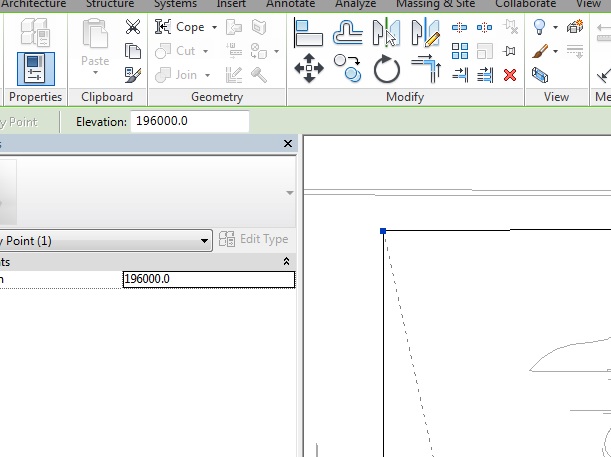Select the Copy tool in Modify panel
611x457 pixels.
pyautogui.click(x=348, y=68)
